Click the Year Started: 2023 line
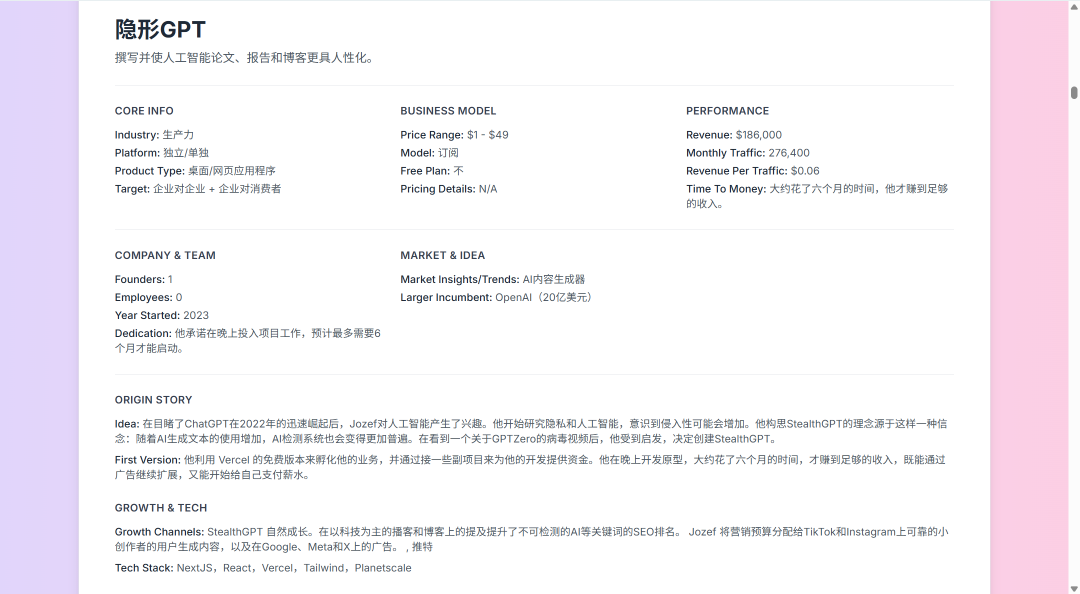Screen dimensions: 1080x594 (x=162, y=316)
